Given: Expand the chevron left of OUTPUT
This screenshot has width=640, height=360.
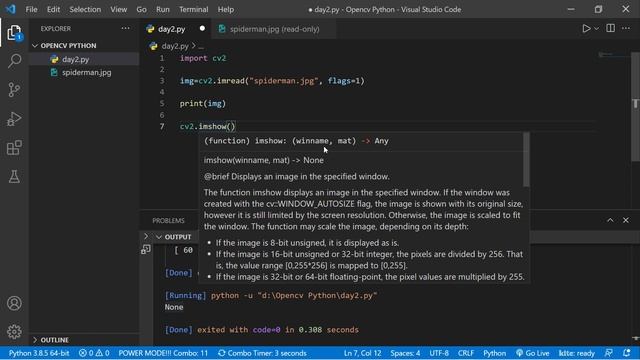Looking at the screenshot, I should click(146, 236).
